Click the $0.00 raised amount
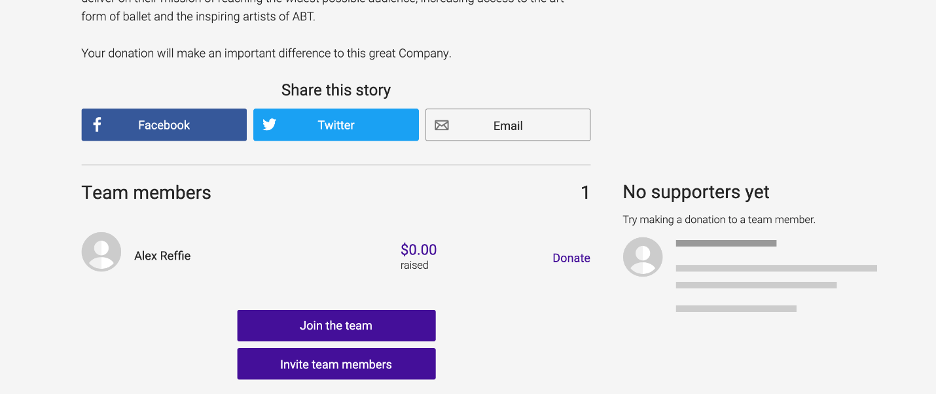This screenshot has height=394, width=936. click(418, 250)
